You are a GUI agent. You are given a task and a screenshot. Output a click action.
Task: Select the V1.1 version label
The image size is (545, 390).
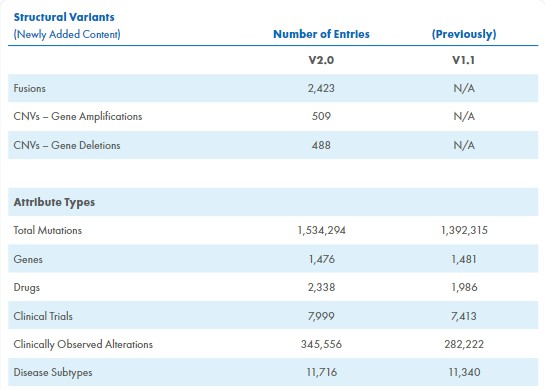coord(463,60)
